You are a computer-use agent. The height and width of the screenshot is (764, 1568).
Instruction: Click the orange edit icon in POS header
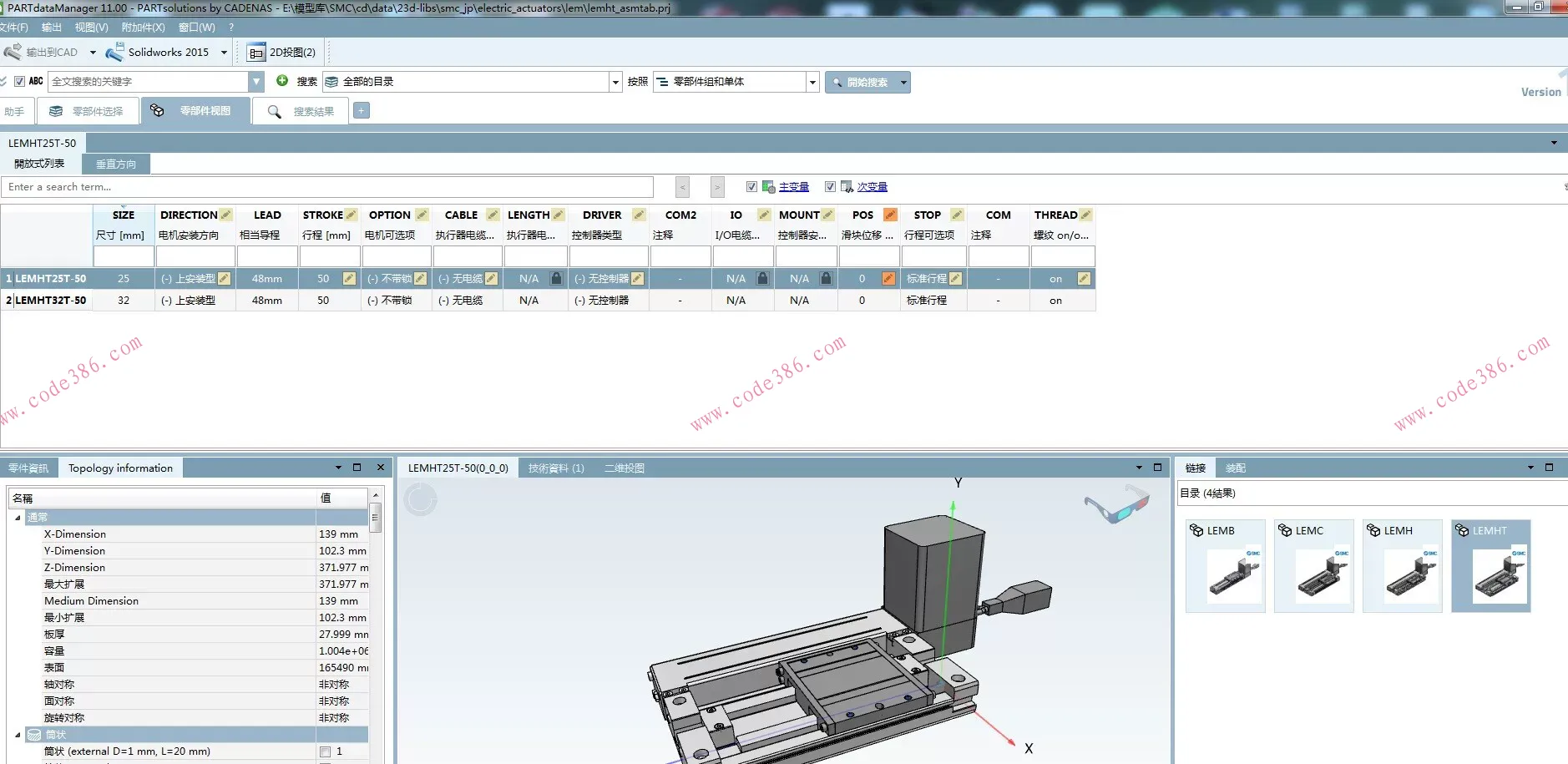click(x=890, y=215)
